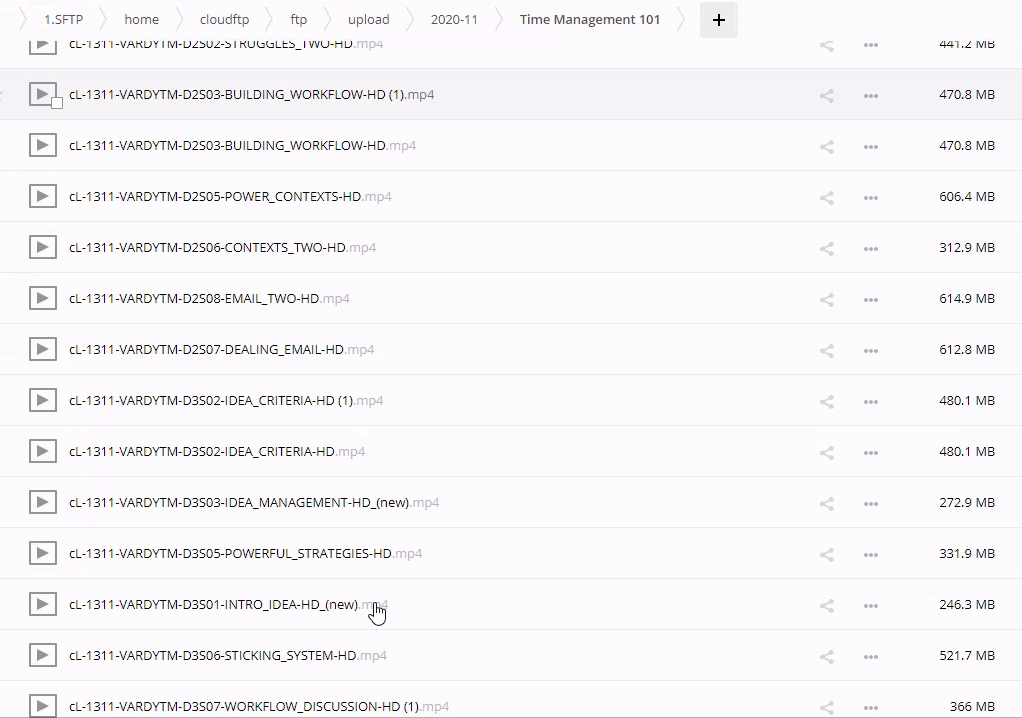Share the D3S03-IDEA_MANAGEMENT-HD_(new) file
Screen dimensions: 1022x718
[826, 504]
